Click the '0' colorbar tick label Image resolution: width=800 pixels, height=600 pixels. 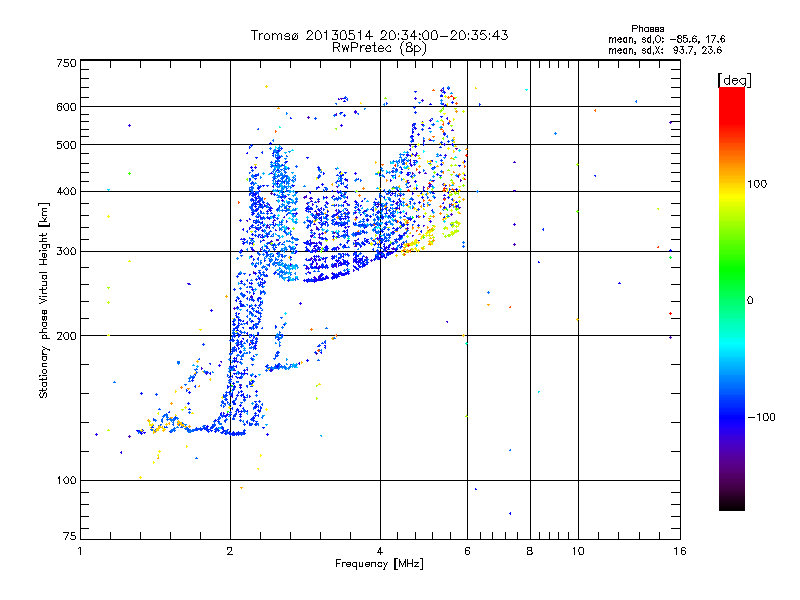(750, 301)
